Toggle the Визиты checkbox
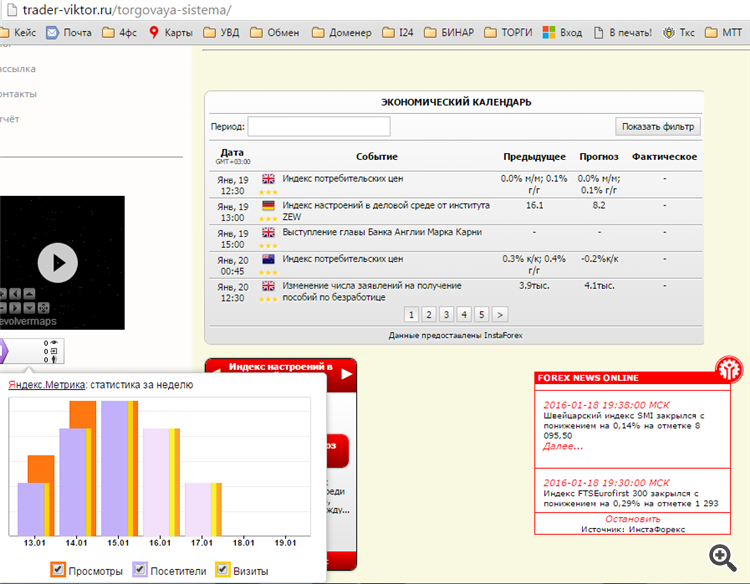The width and height of the screenshot is (750, 584). pyautogui.click(x=222, y=569)
